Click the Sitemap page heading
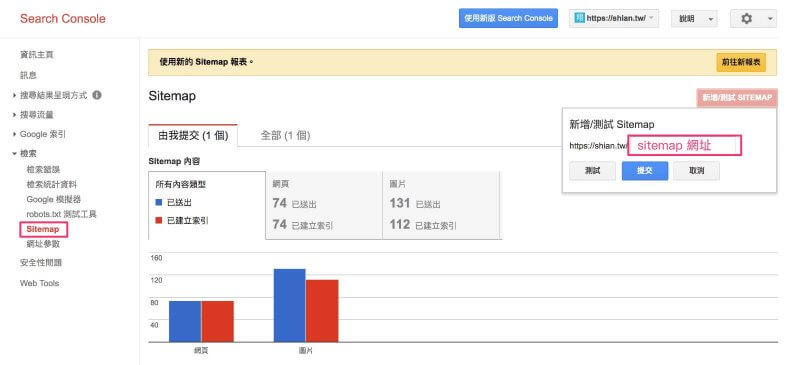Screen dimensions: 800x365 (x=172, y=96)
